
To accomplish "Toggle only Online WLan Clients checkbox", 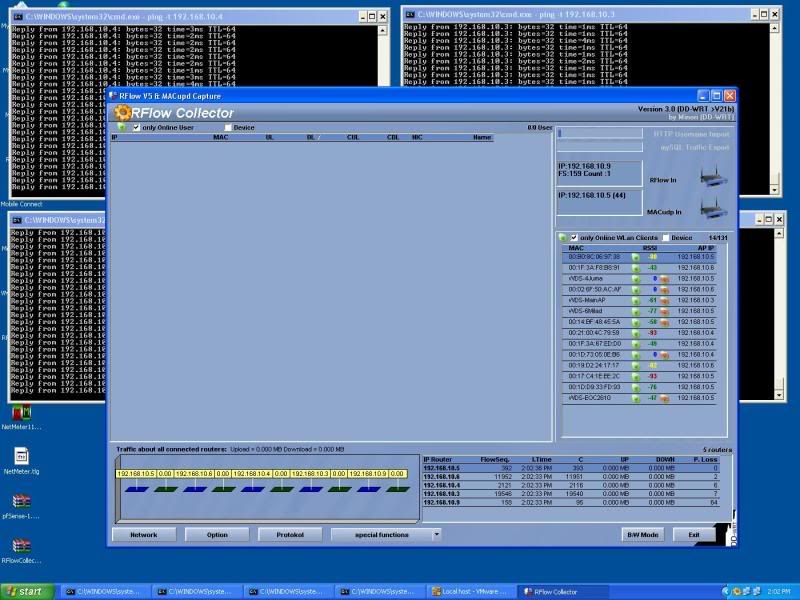I will click(574, 238).
